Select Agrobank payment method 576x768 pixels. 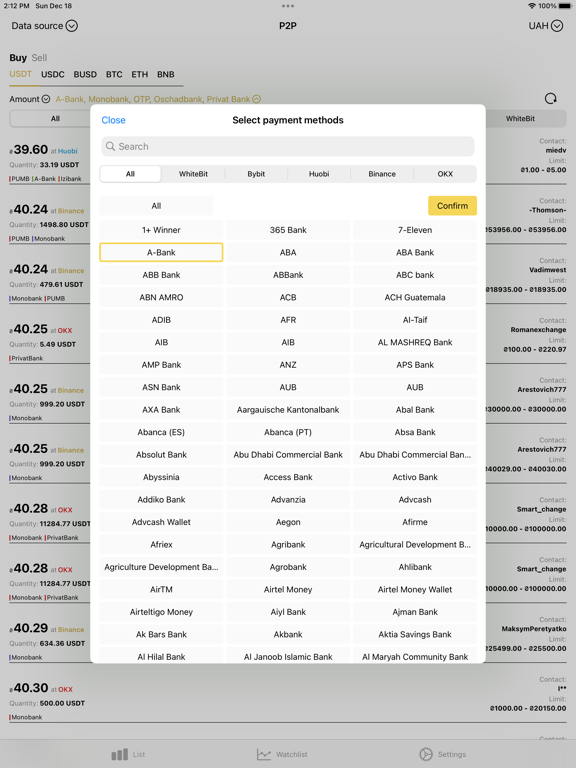click(x=288, y=567)
